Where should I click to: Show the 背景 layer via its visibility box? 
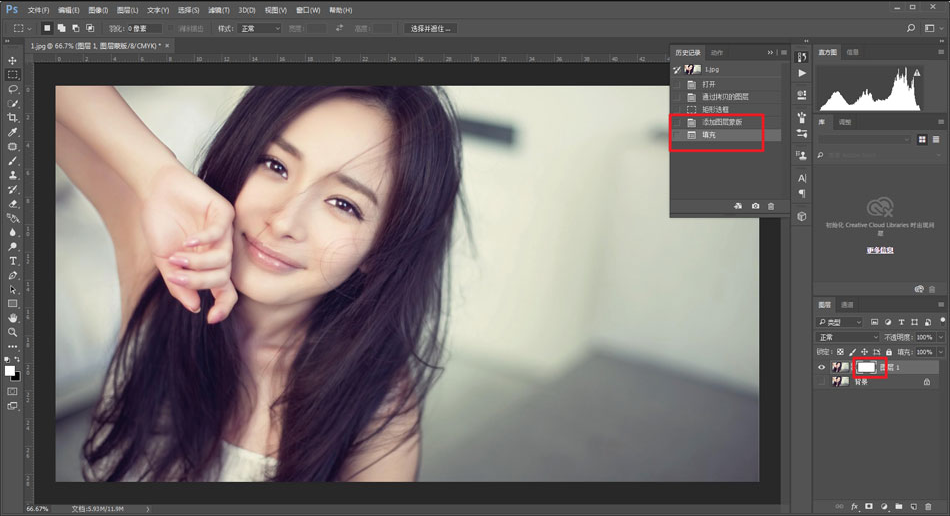pyautogui.click(x=822, y=382)
